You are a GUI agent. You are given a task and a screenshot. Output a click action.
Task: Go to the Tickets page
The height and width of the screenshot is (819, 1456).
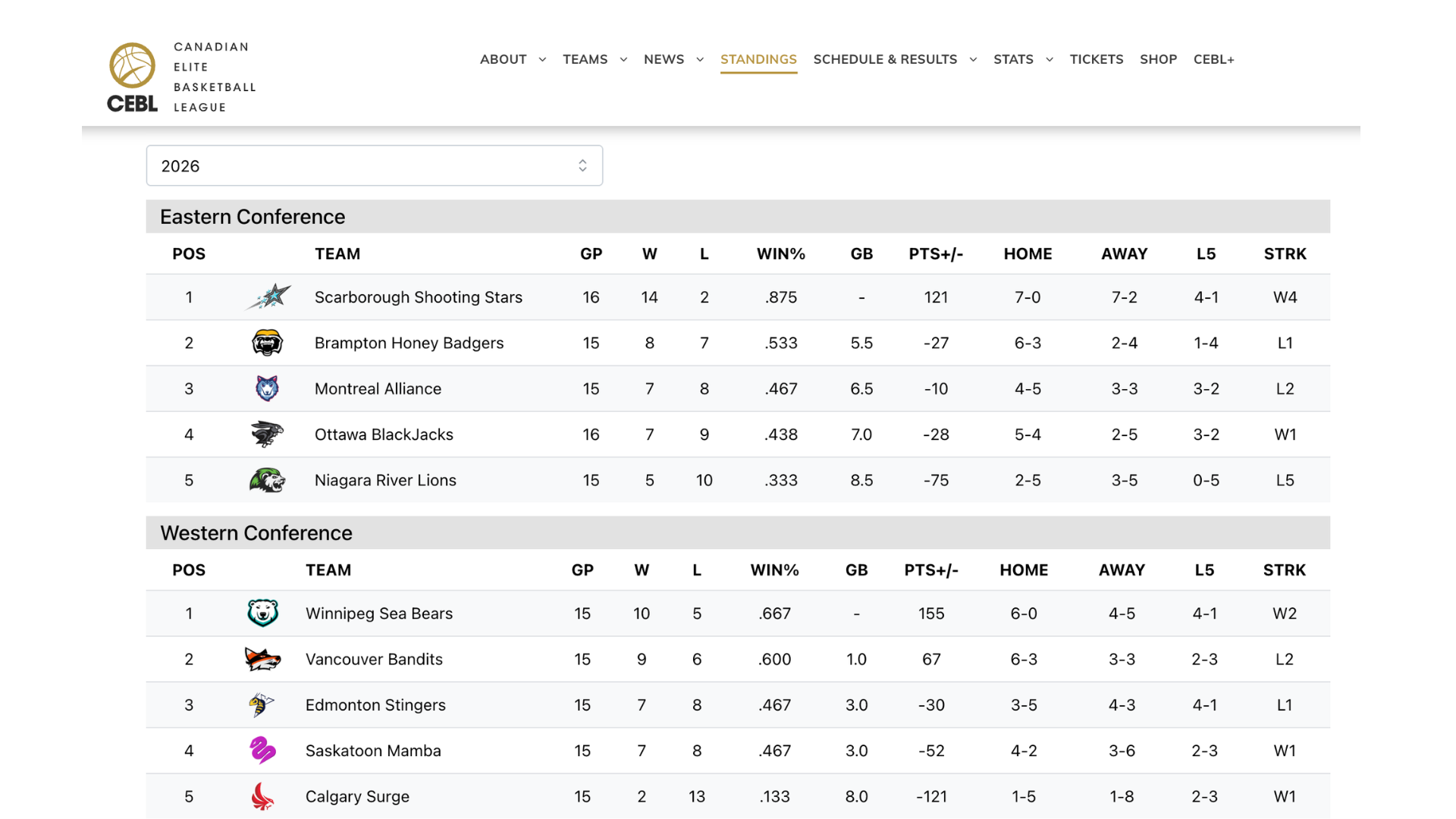click(1097, 59)
